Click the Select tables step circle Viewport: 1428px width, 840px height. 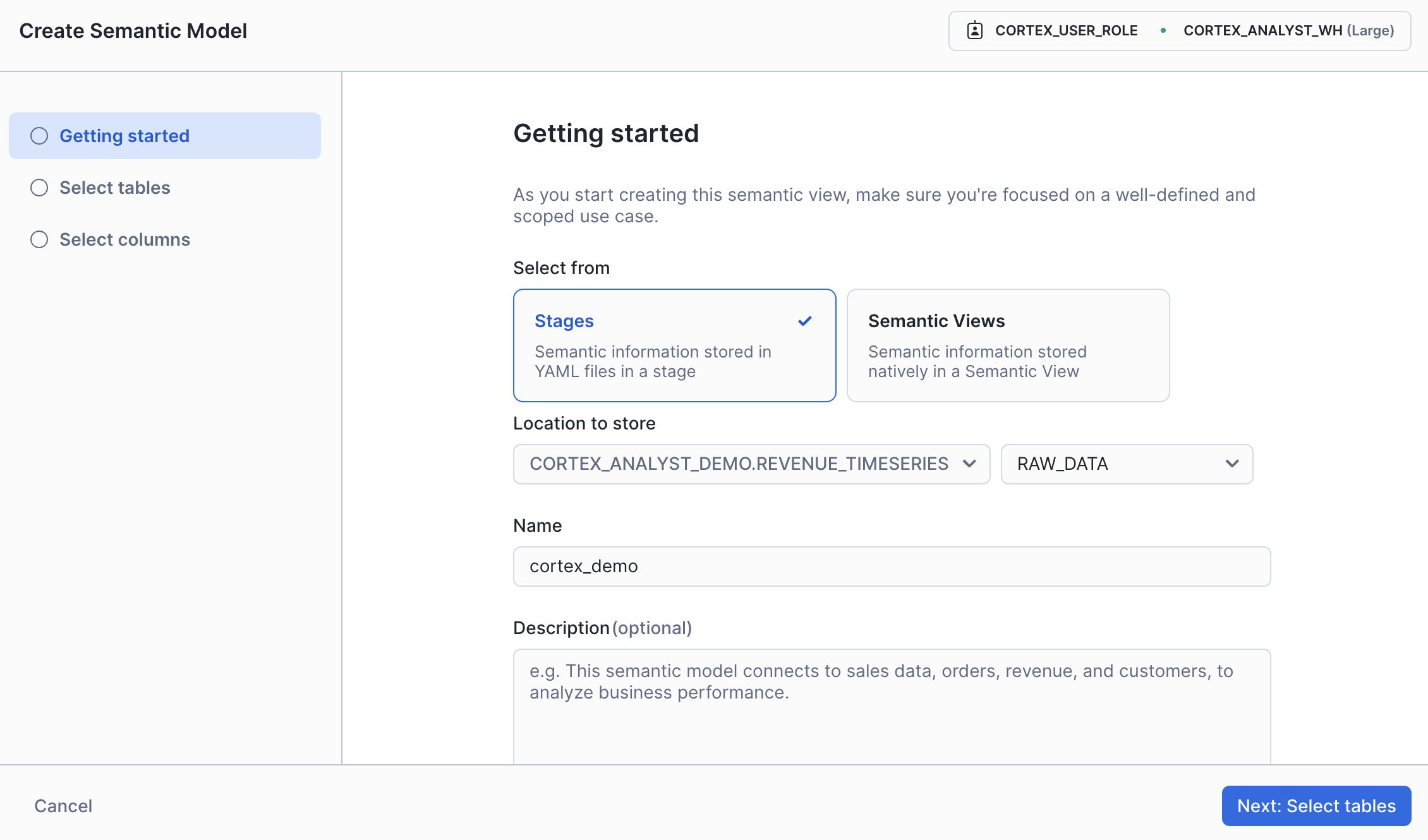tap(39, 188)
